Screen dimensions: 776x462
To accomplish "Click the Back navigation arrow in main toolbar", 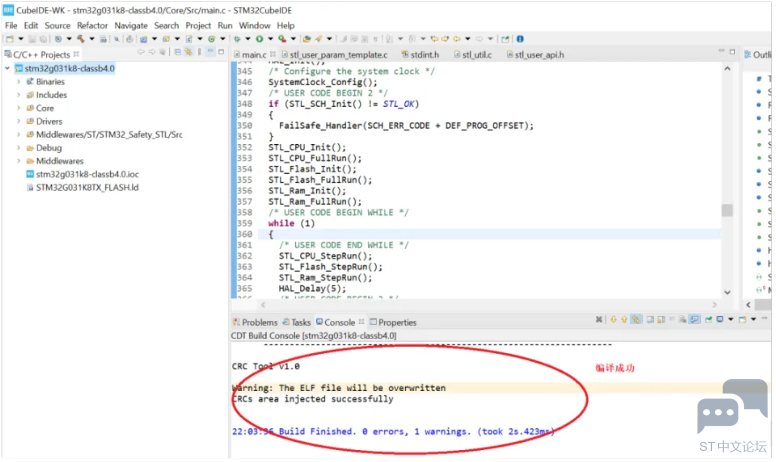I will click(x=457, y=39).
